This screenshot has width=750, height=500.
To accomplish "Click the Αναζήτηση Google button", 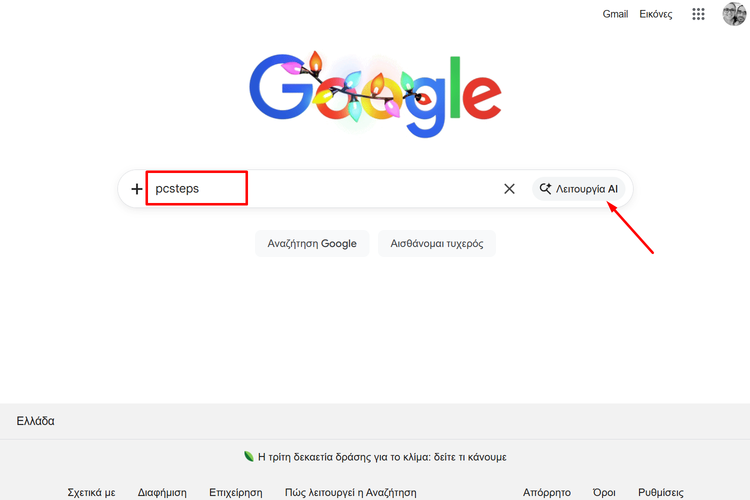I will tap(312, 244).
